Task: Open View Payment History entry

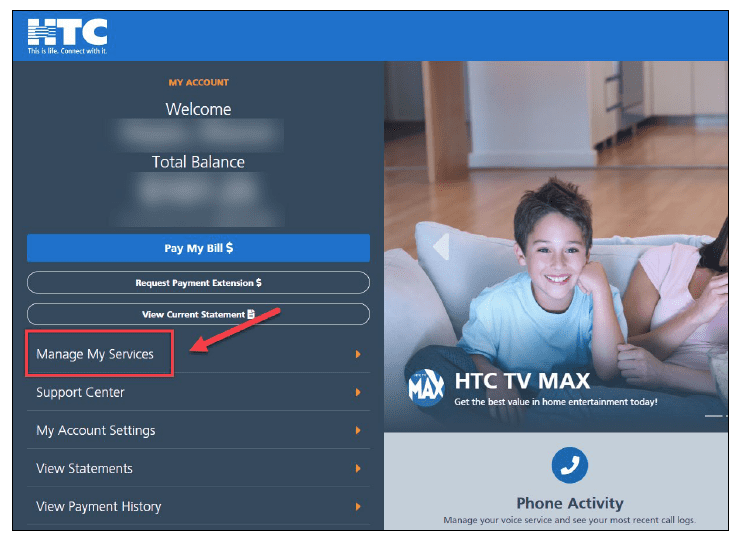Action: pos(198,506)
